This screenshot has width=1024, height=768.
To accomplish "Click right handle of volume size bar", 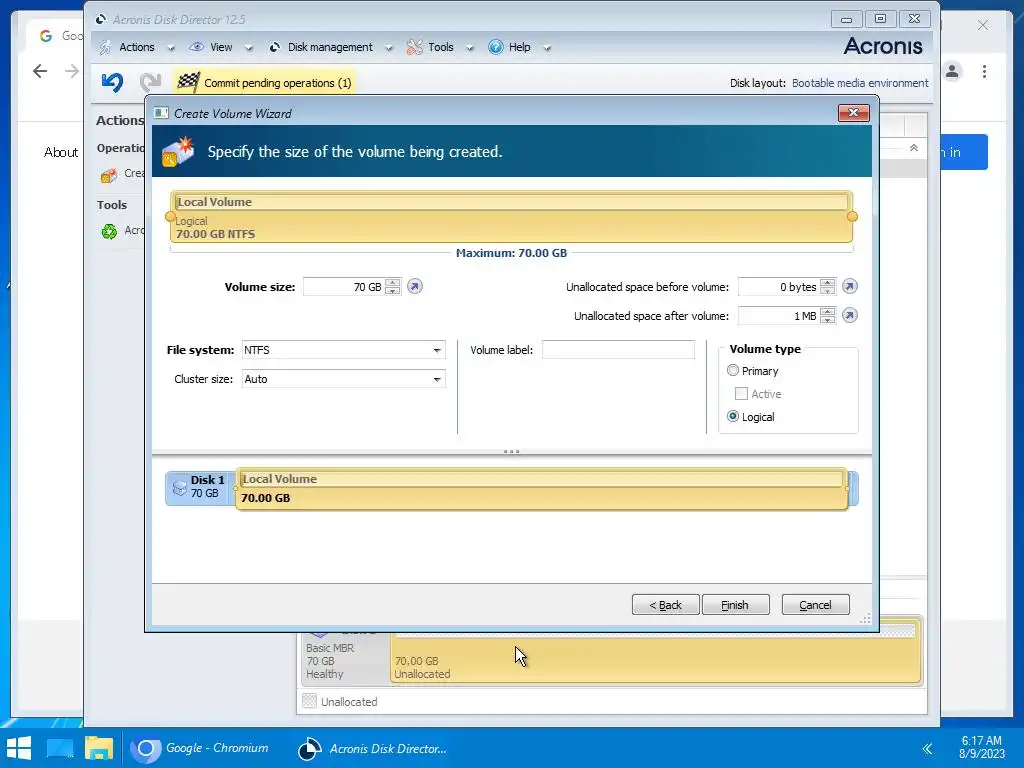I will click(x=852, y=216).
